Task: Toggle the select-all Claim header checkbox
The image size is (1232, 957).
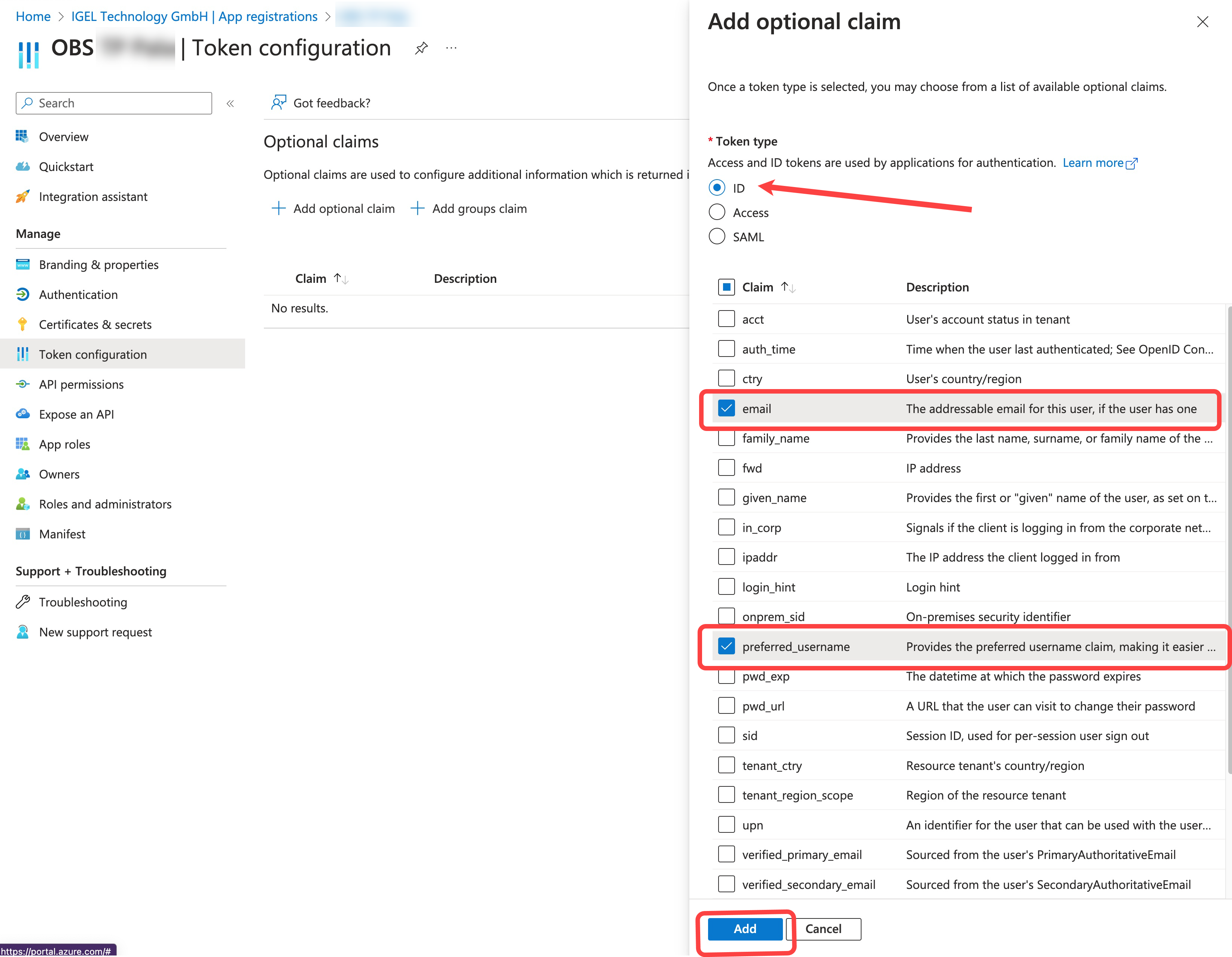Action: (726, 287)
